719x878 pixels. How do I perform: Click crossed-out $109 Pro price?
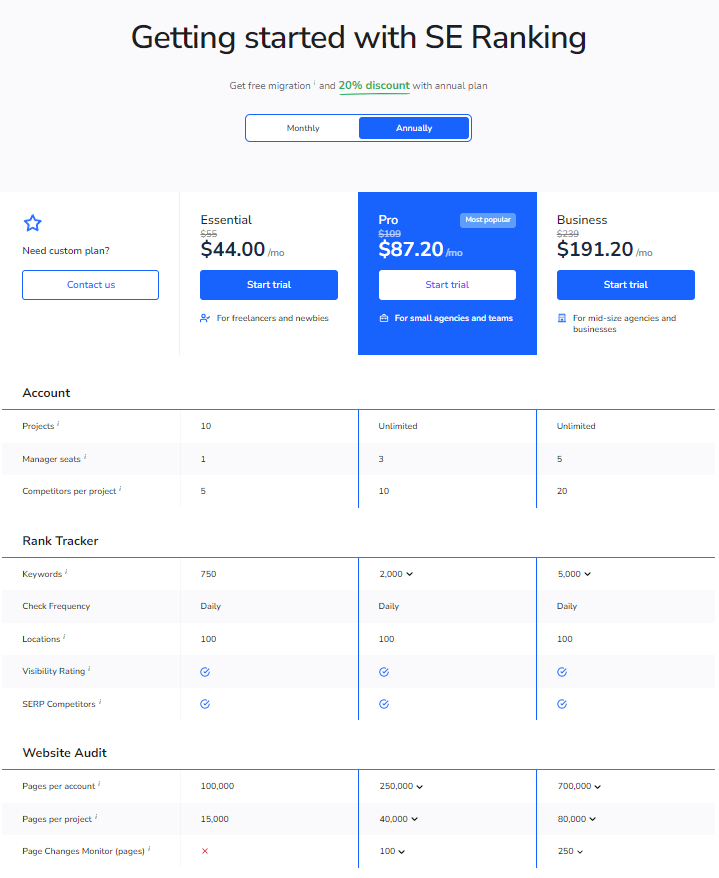pyautogui.click(x=390, y=233)
